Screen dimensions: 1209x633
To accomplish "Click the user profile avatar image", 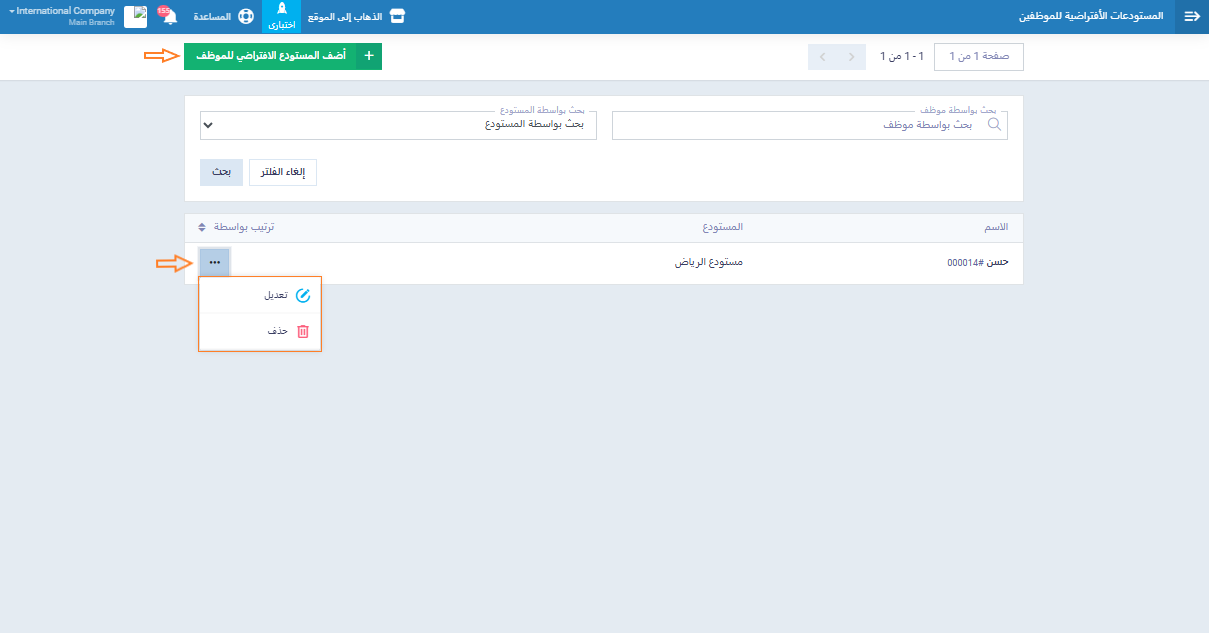I will (x=136, y=17).
